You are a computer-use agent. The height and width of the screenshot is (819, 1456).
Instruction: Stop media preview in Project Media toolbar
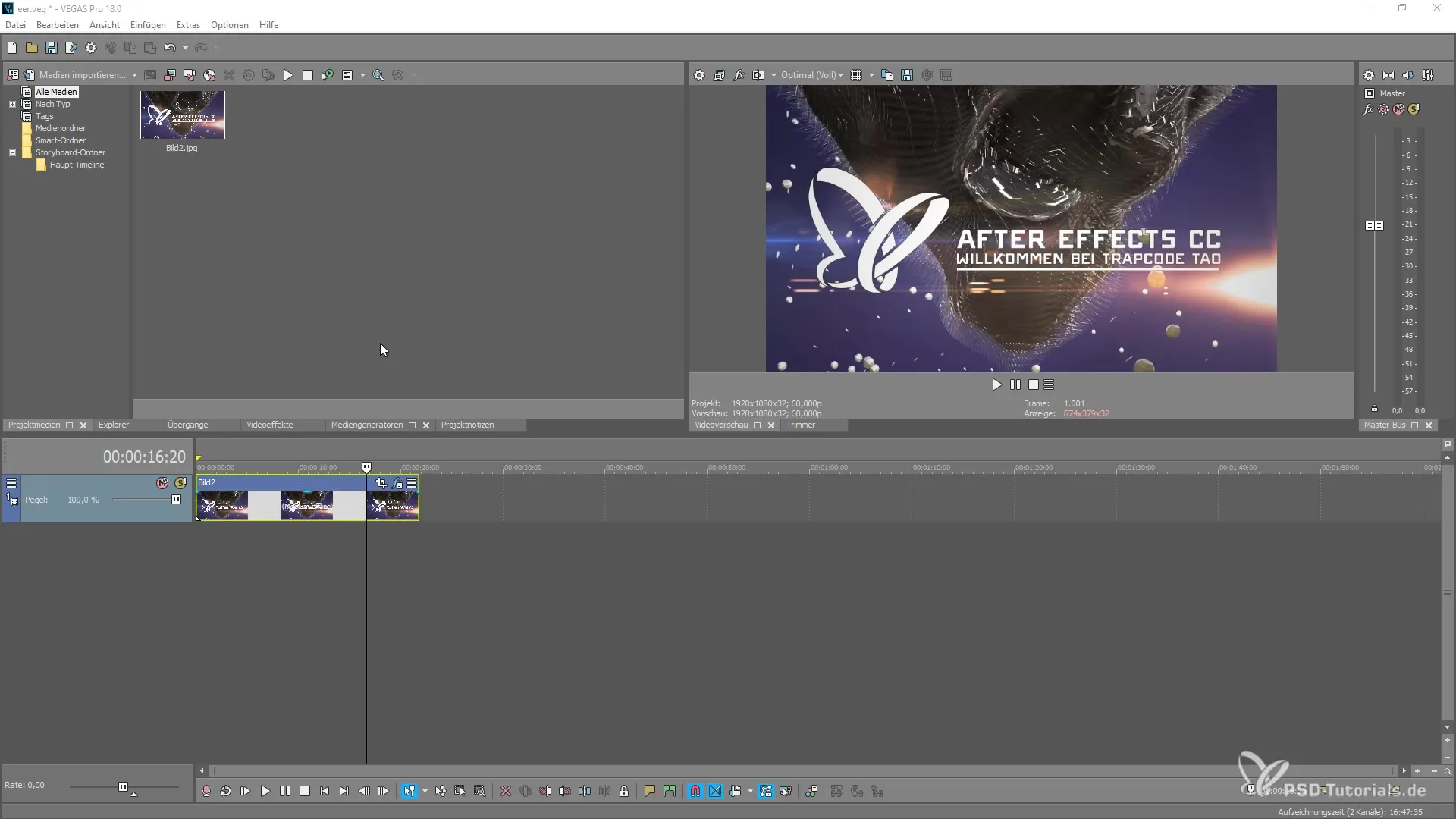308,75
